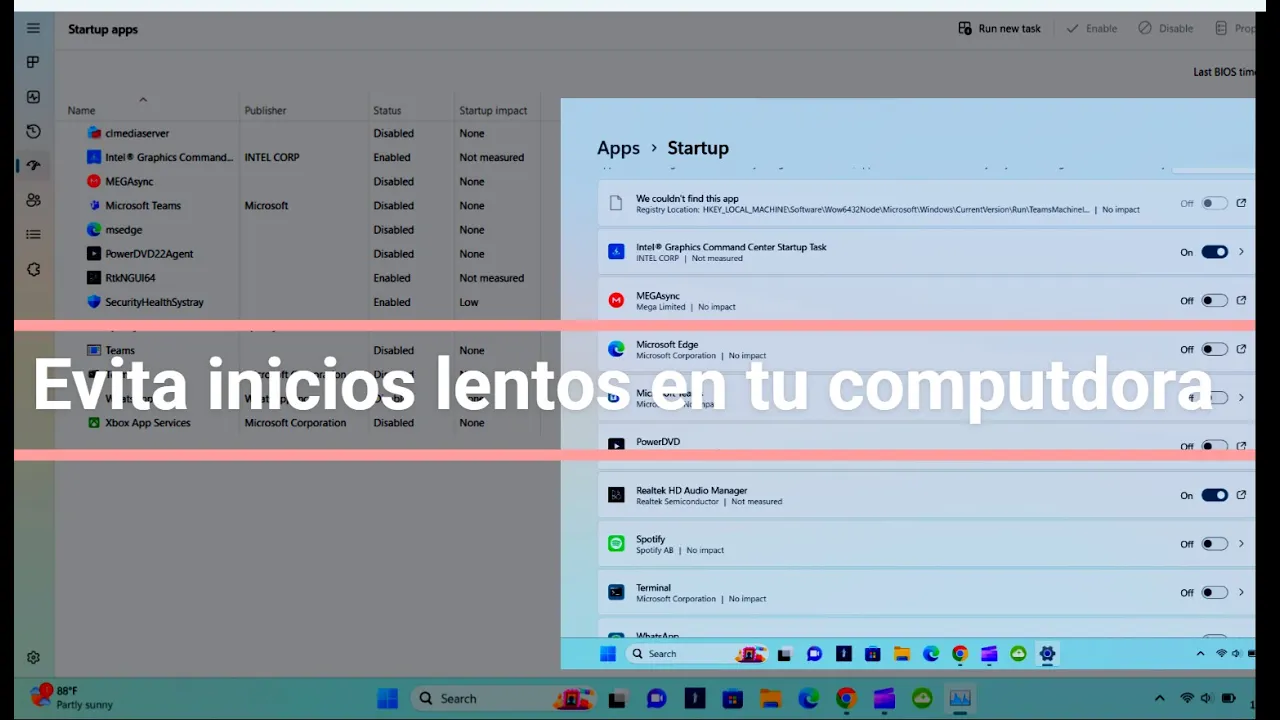This screenshot has height=720, width=1280.
Task: Show hidden icons chevron in inner taskbar tray
Action: click(x=1200, y=654)
